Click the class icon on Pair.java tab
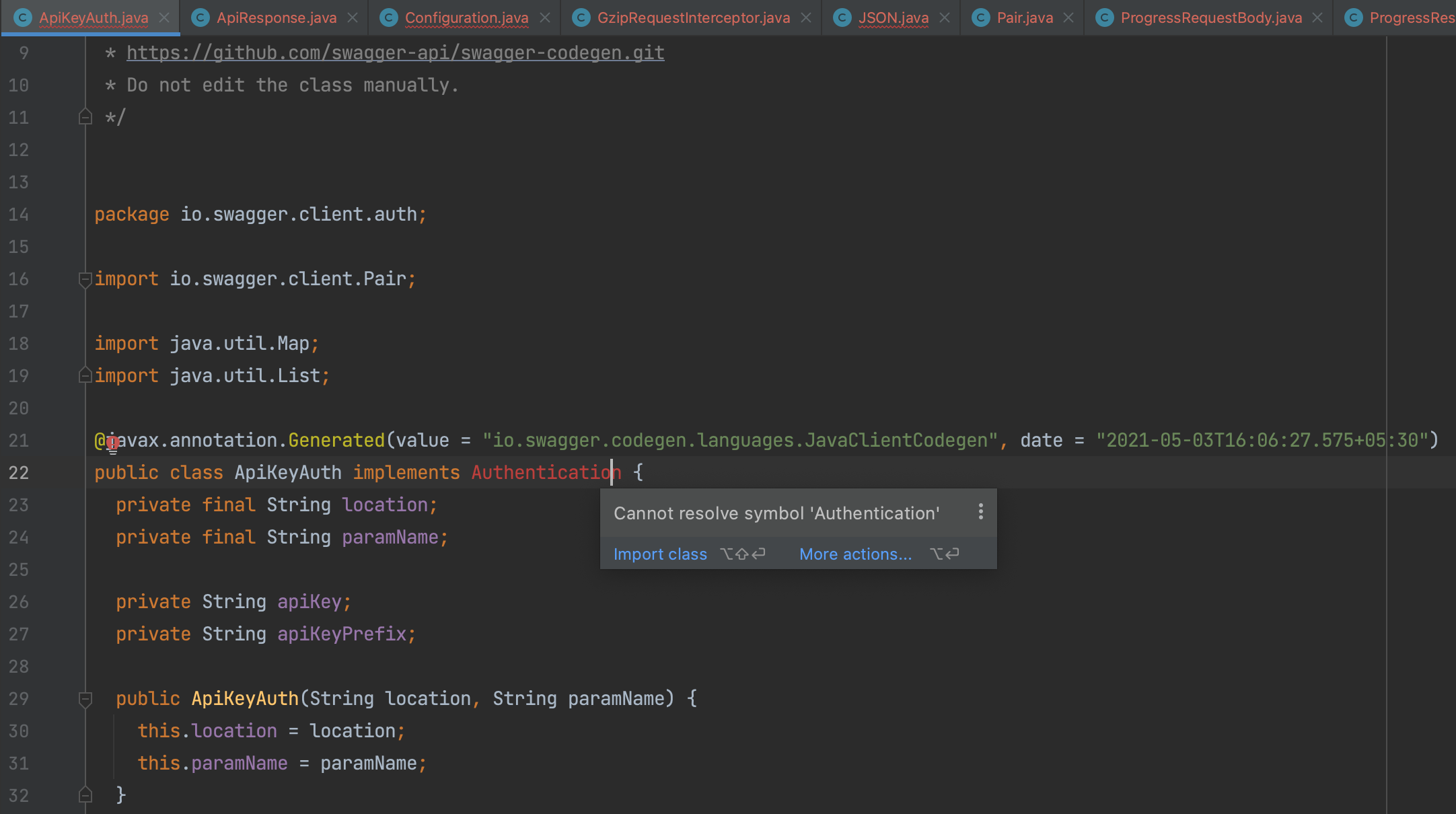 980,17
